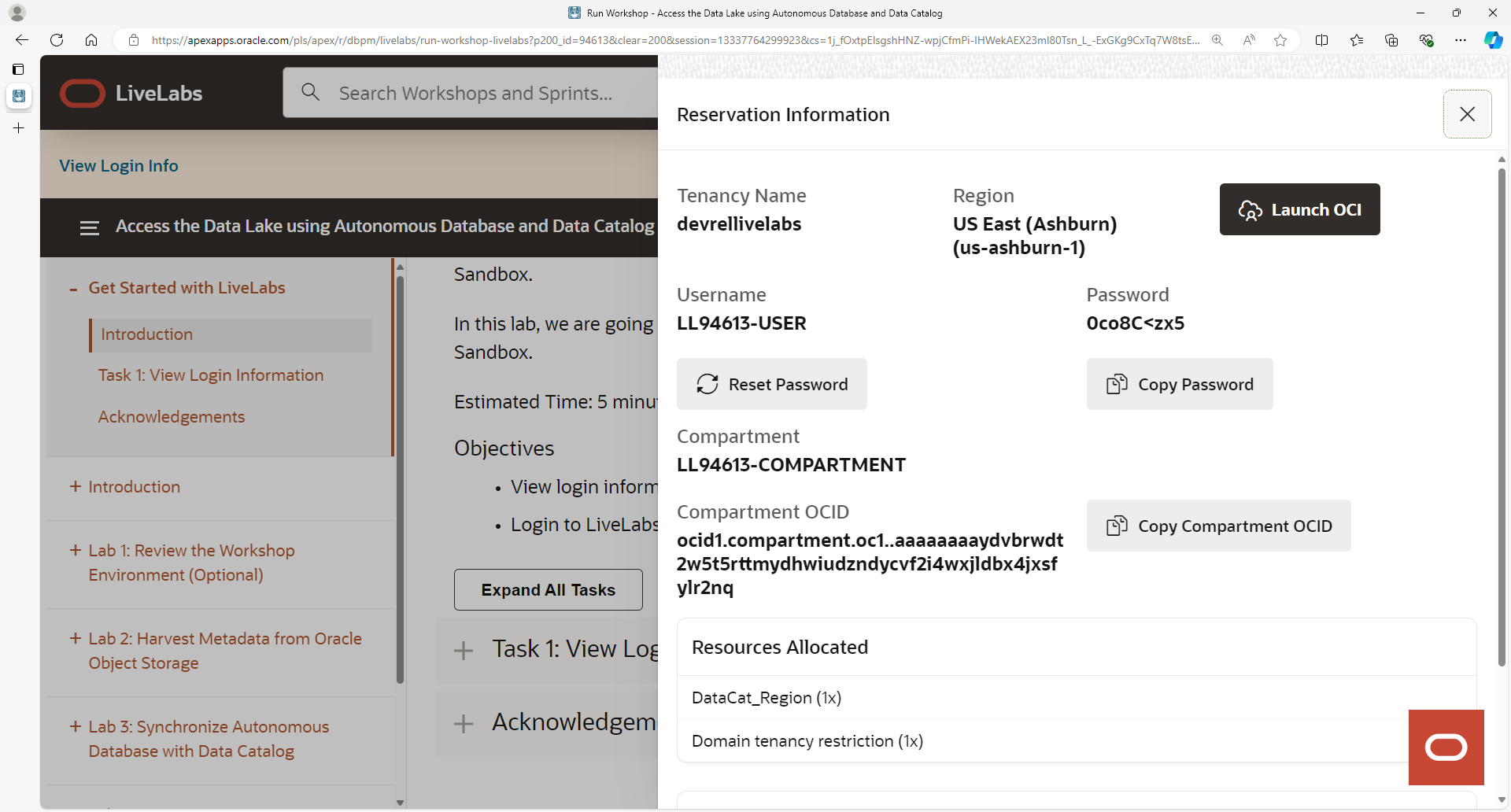Click the Oracle LiveLabs logo
Viewport: 1511px width, 812px height.
click(131, 93)
